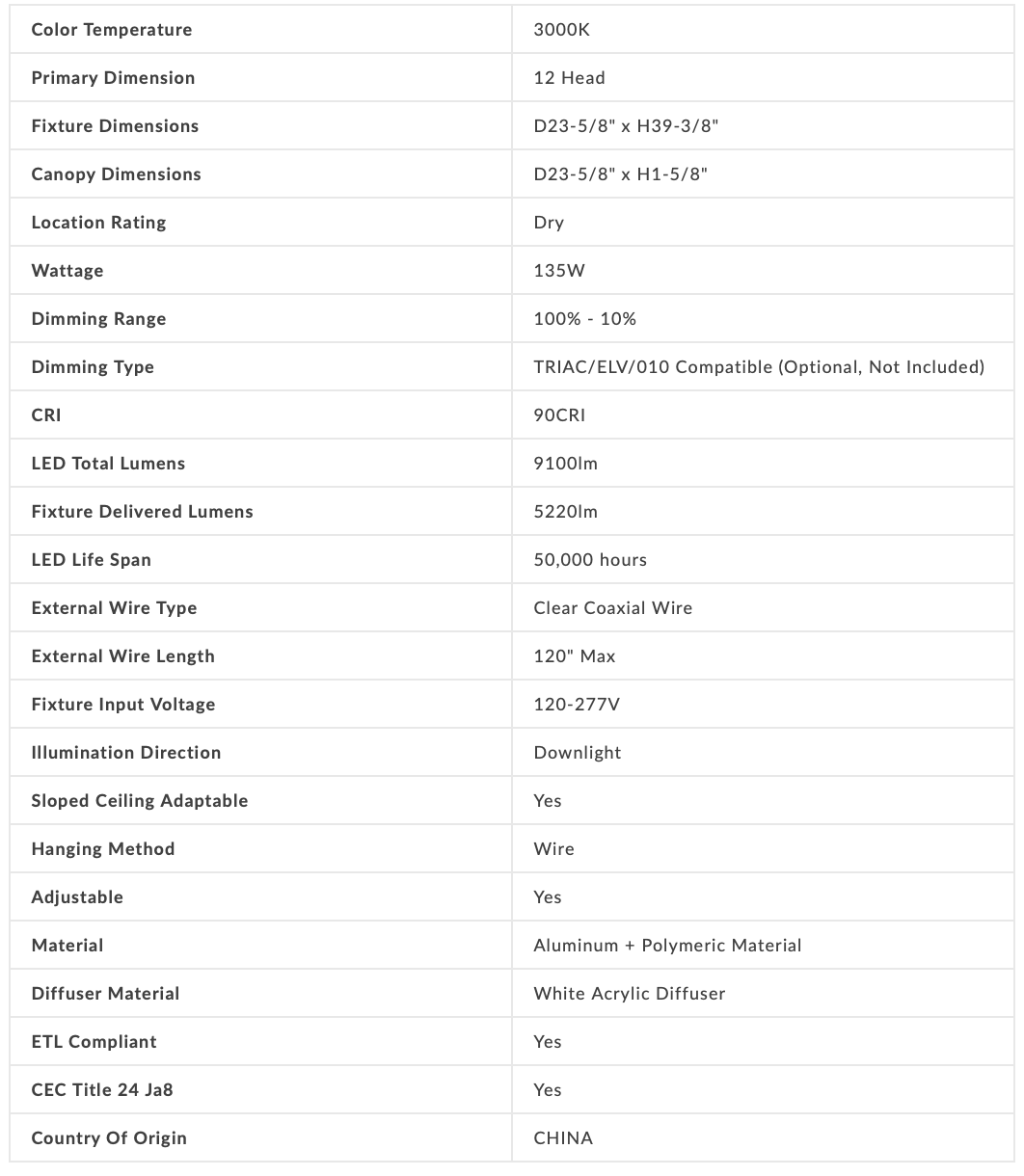The width and height of the screenshot is (1024, 1176).
Task: Select the 50,000 hours value
Action: (590, 560)
